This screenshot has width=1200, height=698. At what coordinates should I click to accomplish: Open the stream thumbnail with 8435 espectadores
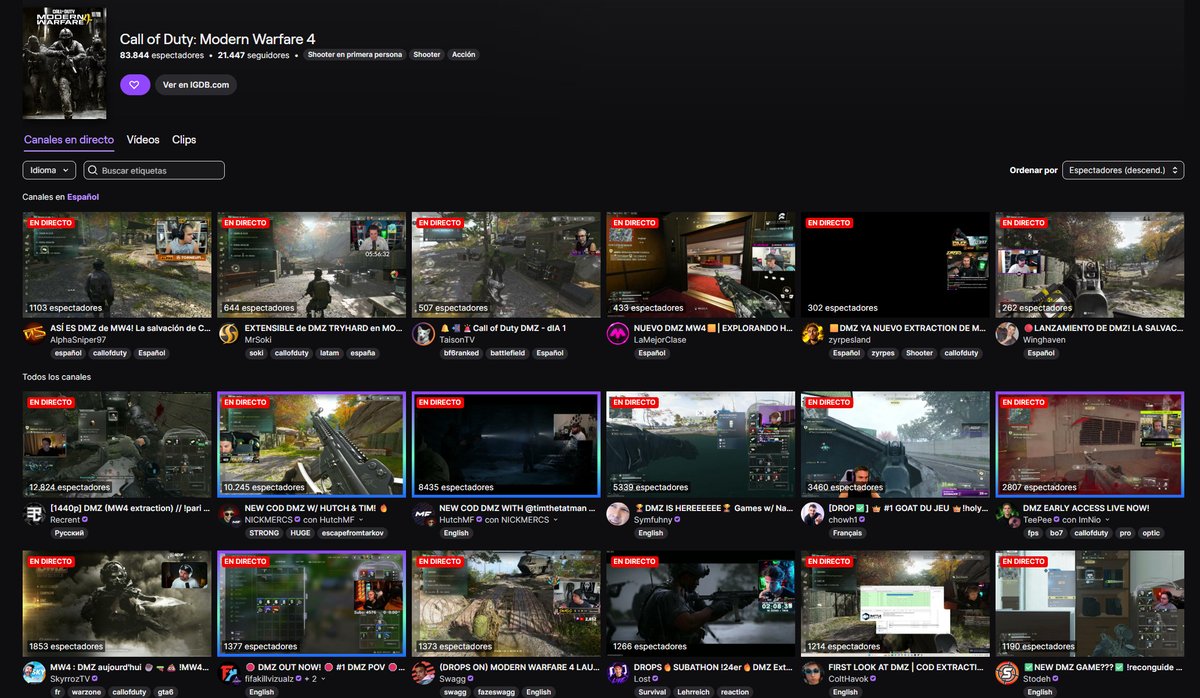click(506, 444)
